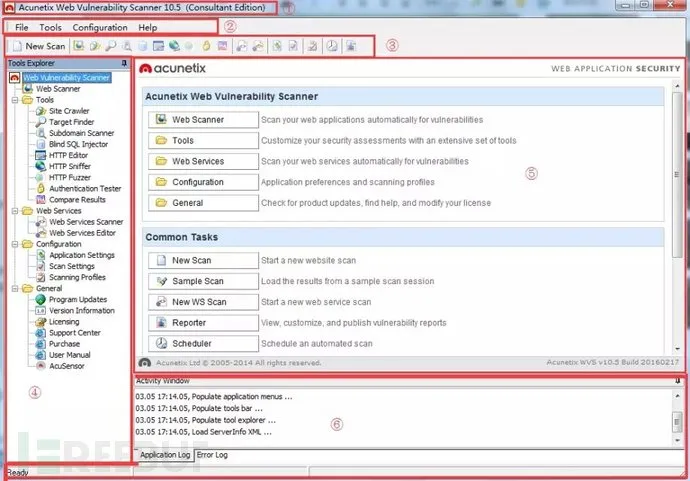Viewport: 690px width, 481px height.
Task: Select Subdomain Scanner in the tree
Action: click(81, 133)
